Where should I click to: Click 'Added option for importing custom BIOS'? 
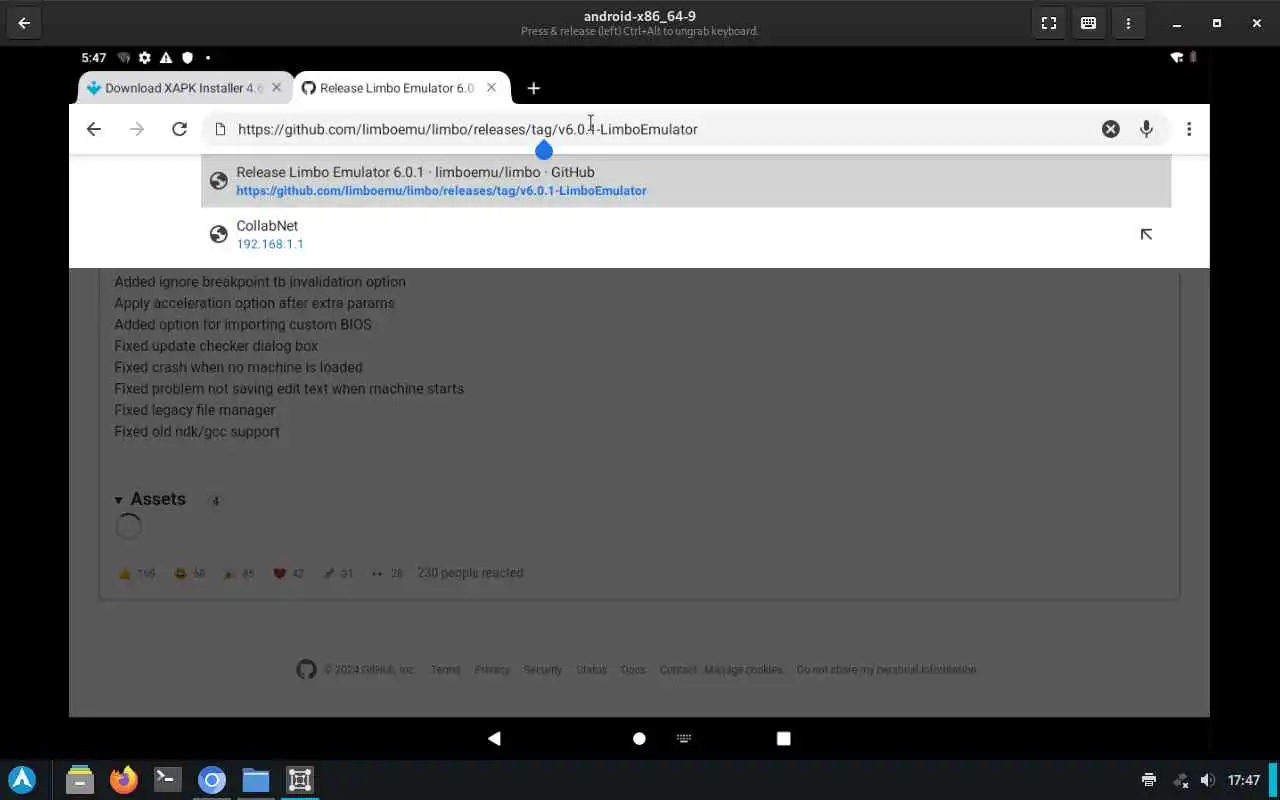243,324
